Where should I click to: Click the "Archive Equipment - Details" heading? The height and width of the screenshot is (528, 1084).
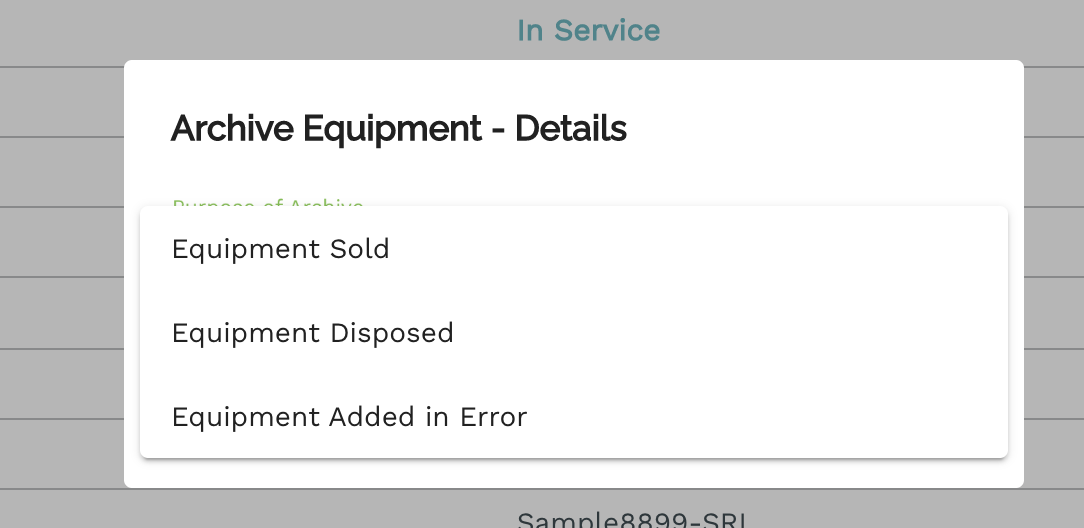pyautogui.click(x=398, y=129)
